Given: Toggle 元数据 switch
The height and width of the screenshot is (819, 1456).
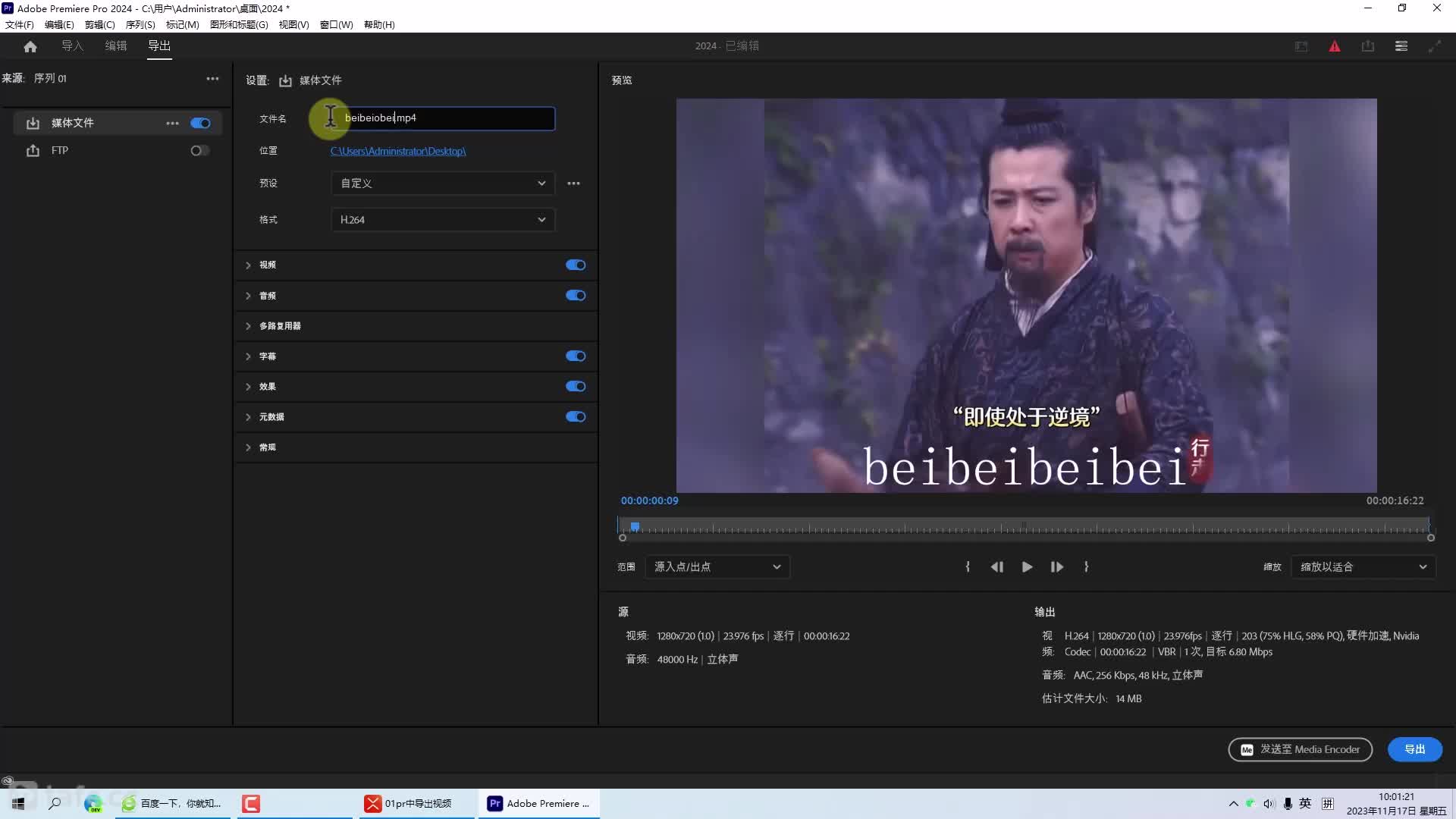Looking at the screenshot, I should 576,417.
